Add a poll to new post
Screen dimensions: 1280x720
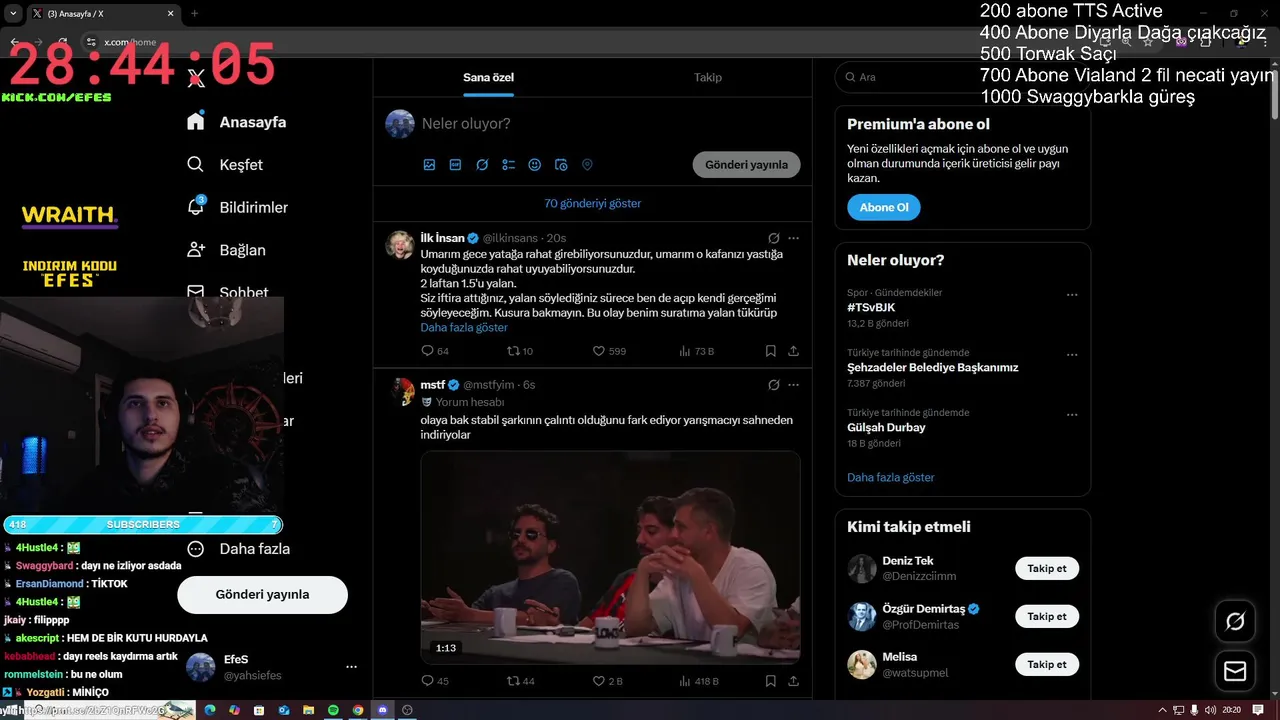pyautogui.click(x=508, y=165)
